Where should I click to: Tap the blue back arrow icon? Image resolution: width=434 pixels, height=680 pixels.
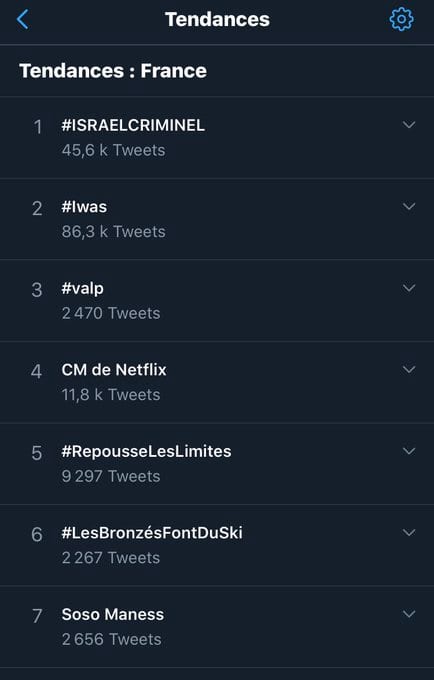23,20
